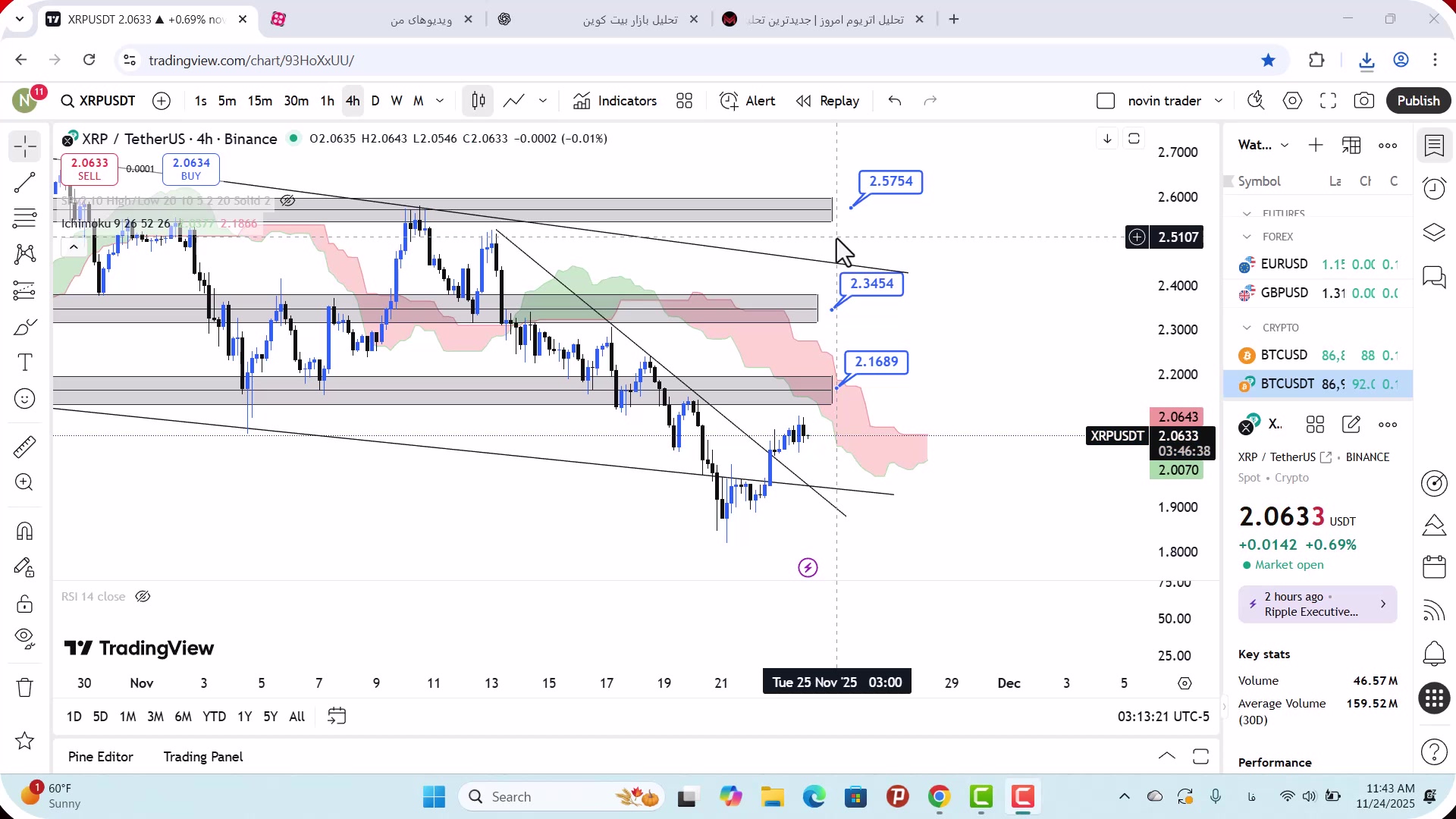Add a symbol to the watchlist

click(x=1316, y=146)
